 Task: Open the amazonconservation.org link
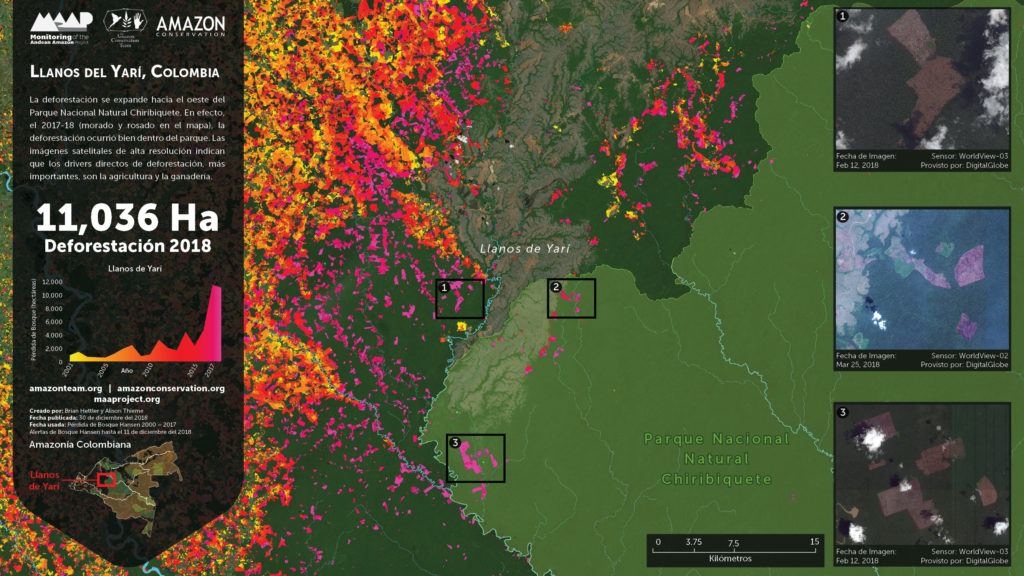click(x=170, y=388)
